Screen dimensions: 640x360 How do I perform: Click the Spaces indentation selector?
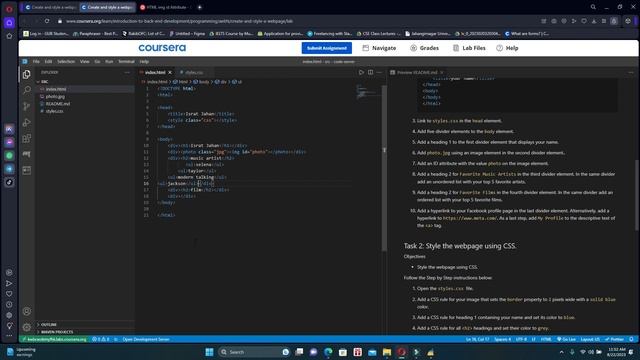[x=502, y=339]
